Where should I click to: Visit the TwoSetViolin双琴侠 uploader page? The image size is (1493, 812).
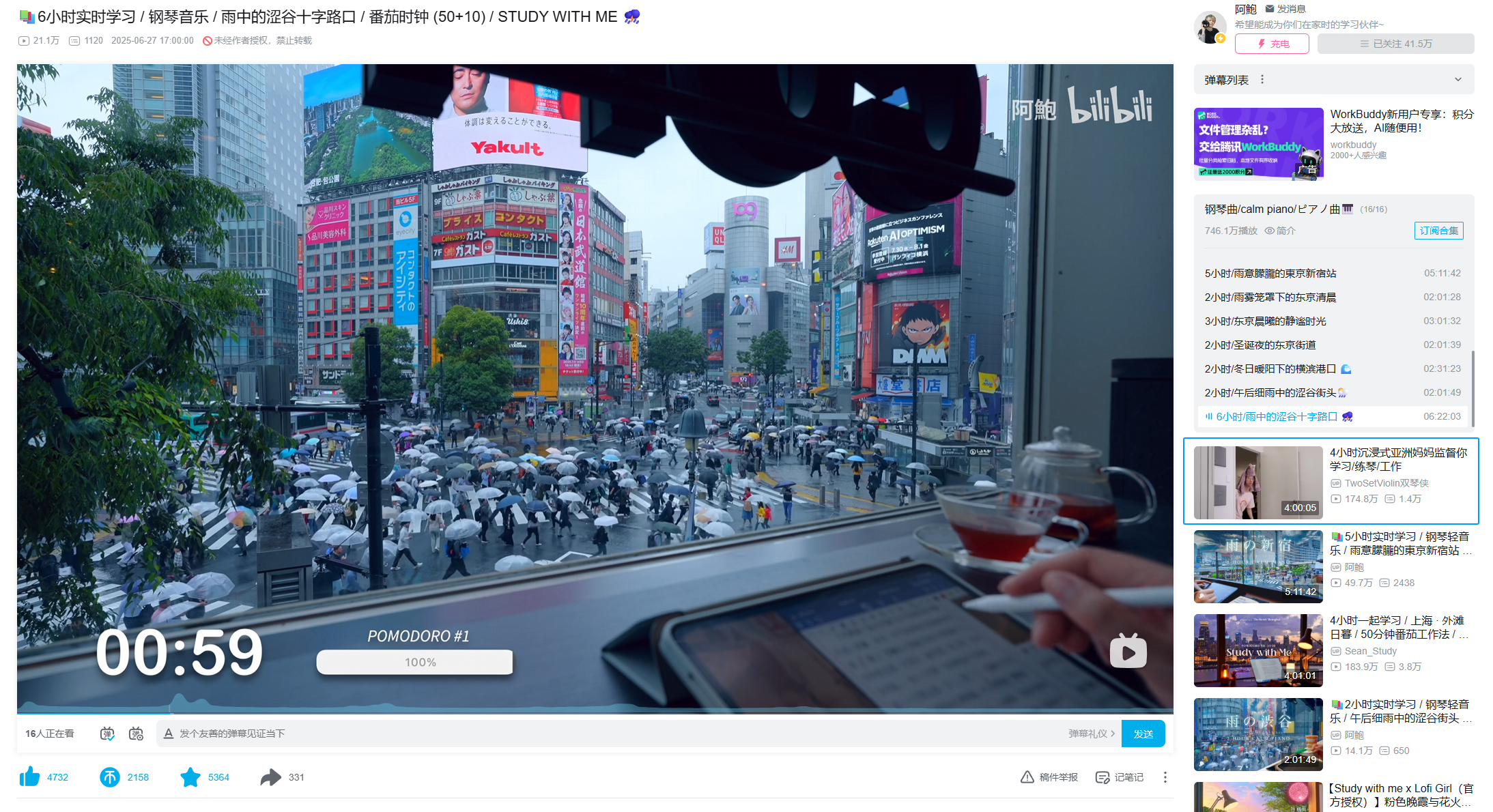[x=1387, y=483]
